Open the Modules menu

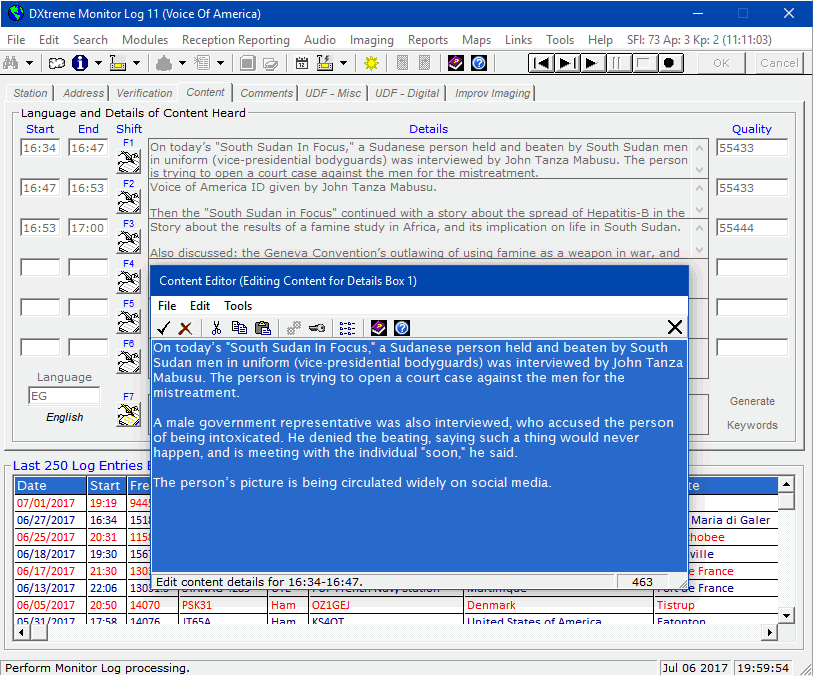click(x=145, y=40)
